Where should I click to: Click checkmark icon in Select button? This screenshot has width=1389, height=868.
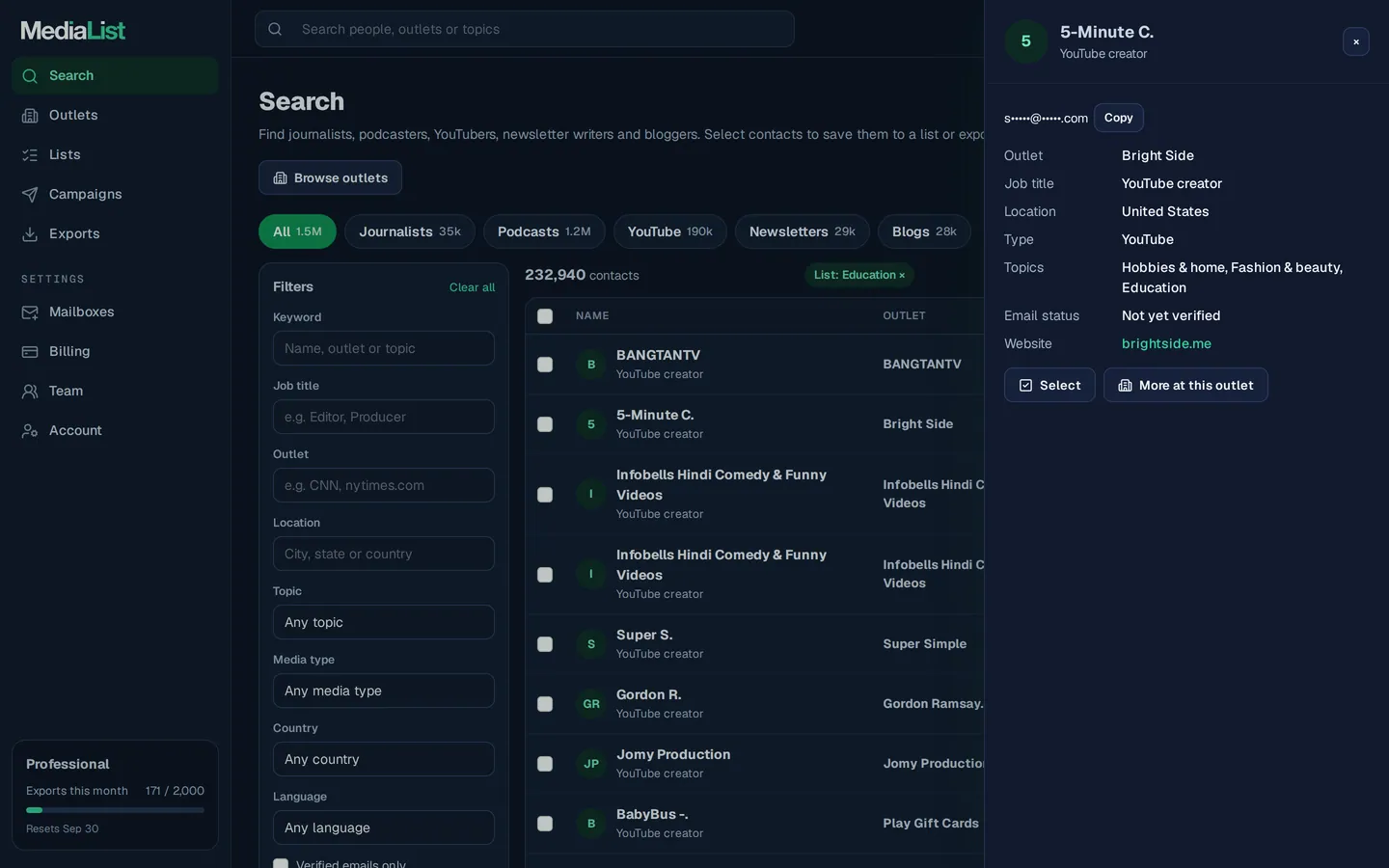coord(1025,385)
